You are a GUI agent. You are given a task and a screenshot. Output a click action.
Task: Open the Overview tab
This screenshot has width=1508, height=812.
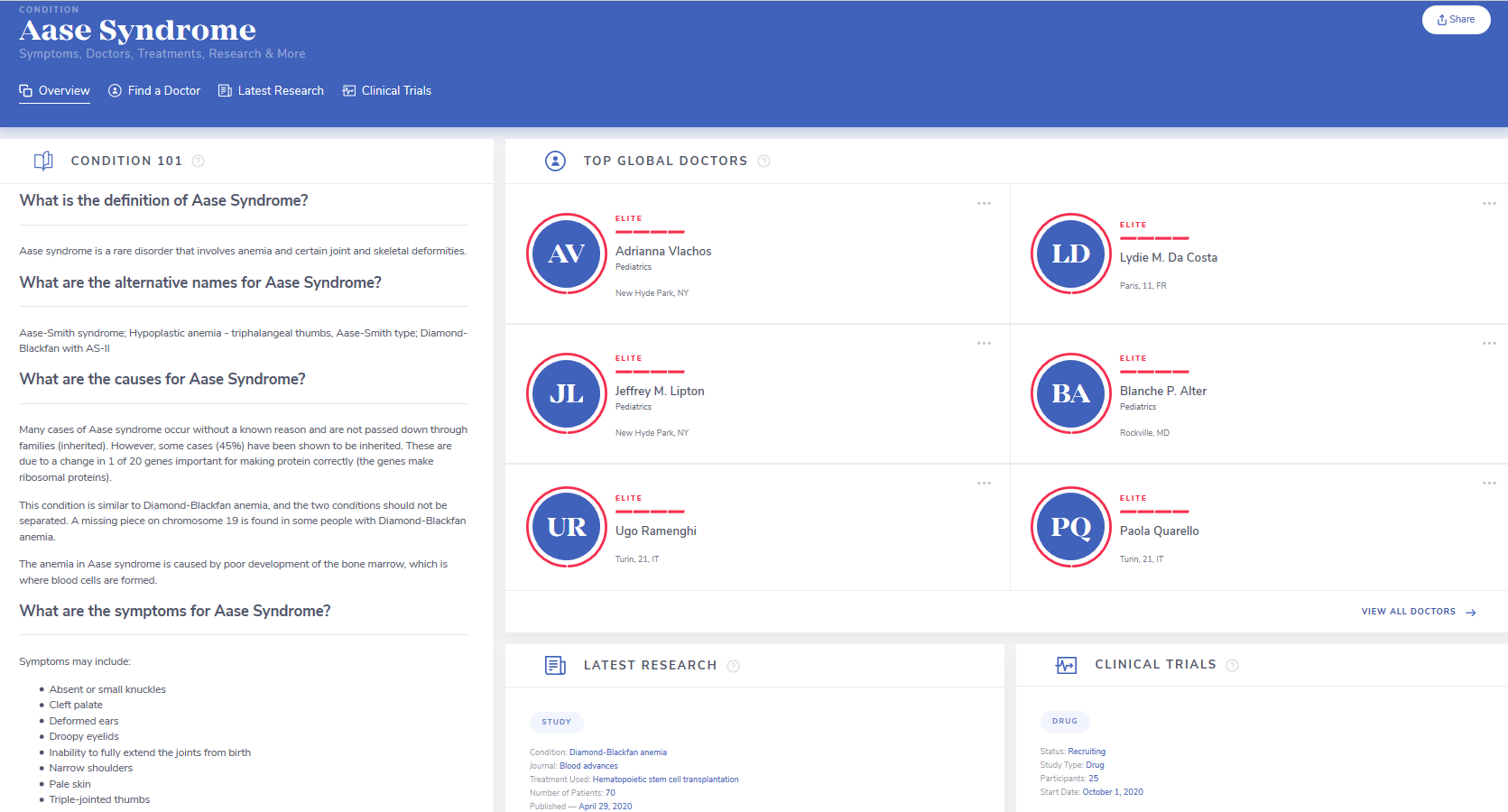[54, 91]
